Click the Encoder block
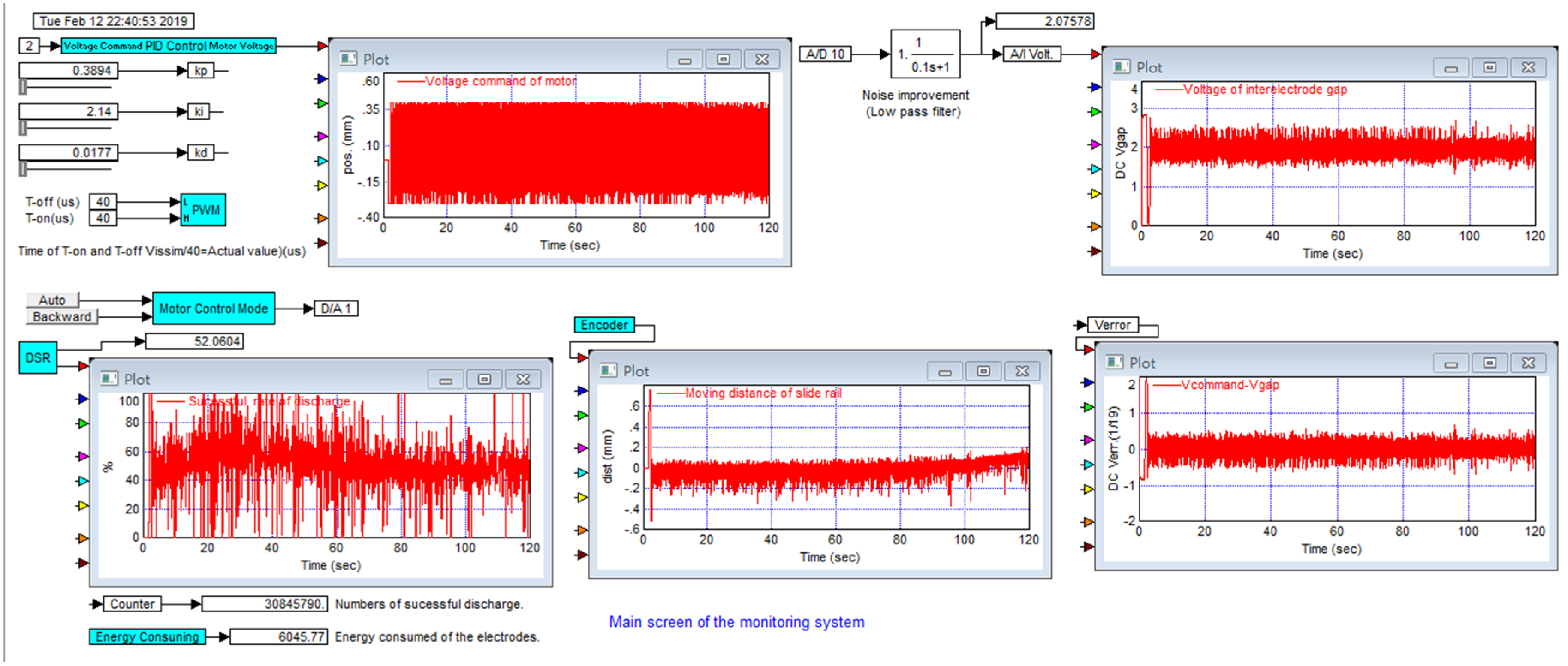 coord(604,325)
